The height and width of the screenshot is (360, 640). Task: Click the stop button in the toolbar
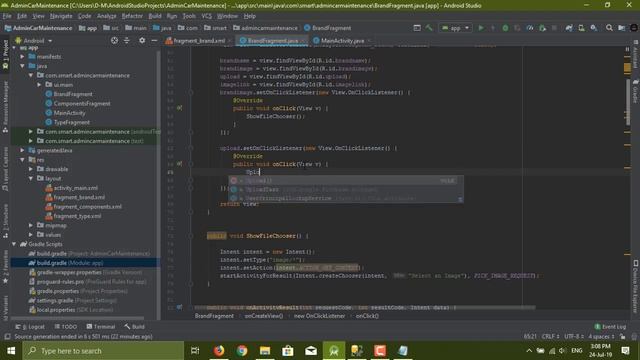click(554, 28)
